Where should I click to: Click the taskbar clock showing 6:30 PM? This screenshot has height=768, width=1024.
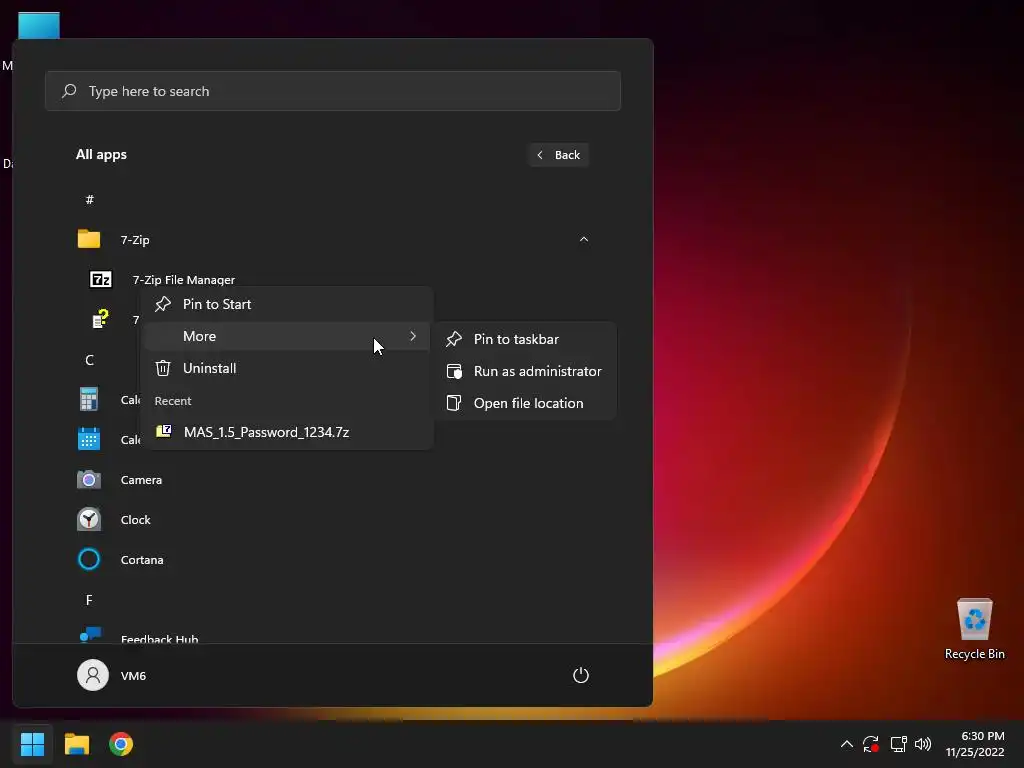point(975,744)
